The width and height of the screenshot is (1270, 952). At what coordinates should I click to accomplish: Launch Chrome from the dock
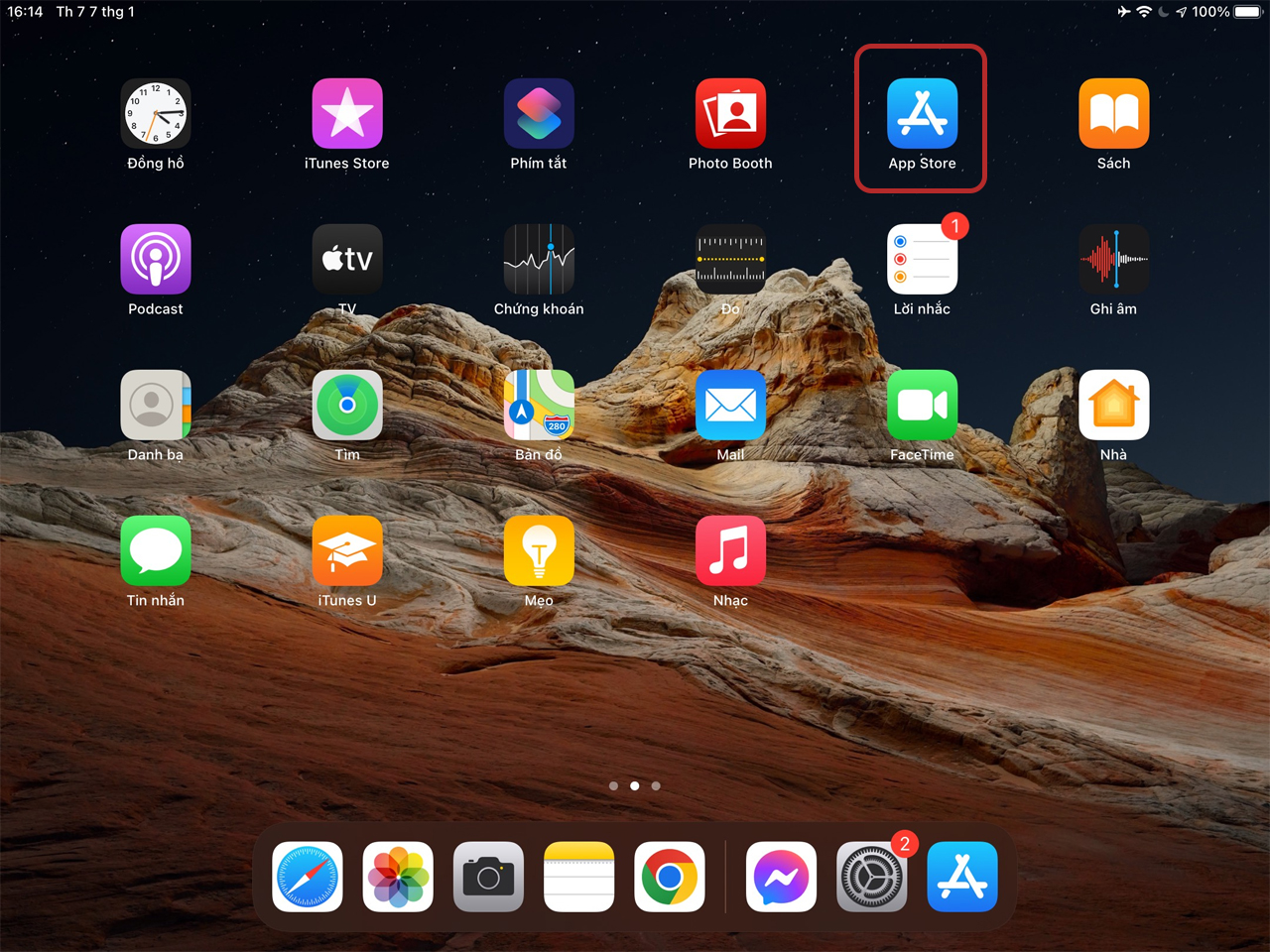pyautogui.click(x=670, y=877)
